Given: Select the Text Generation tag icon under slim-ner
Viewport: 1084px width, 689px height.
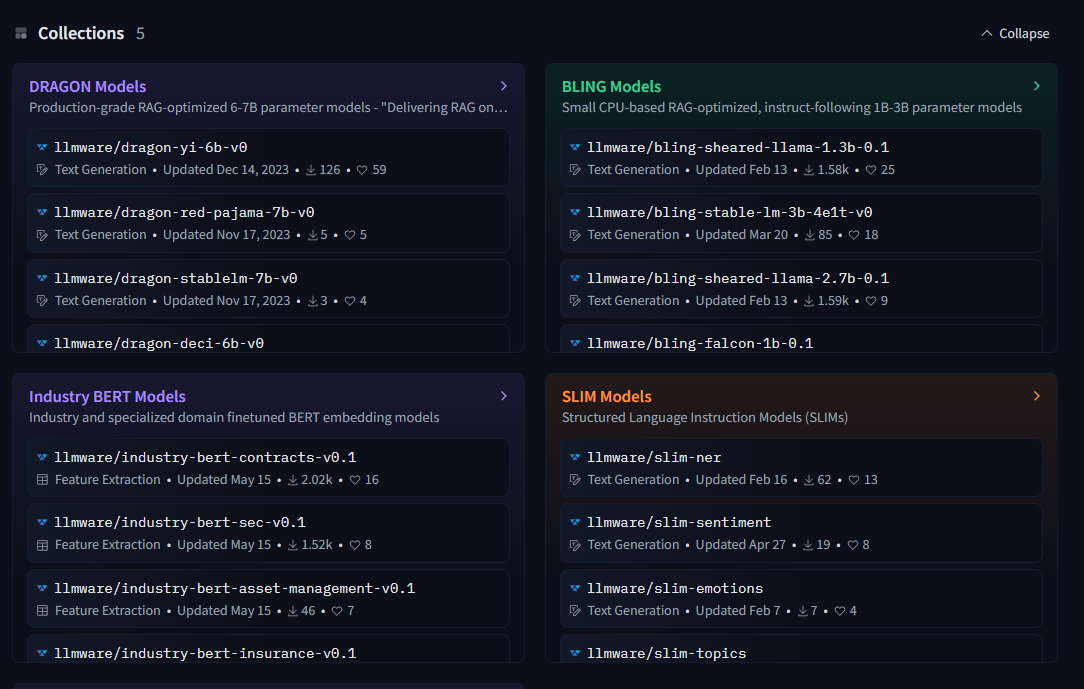Looking at the screenshot, I should 575,479.
